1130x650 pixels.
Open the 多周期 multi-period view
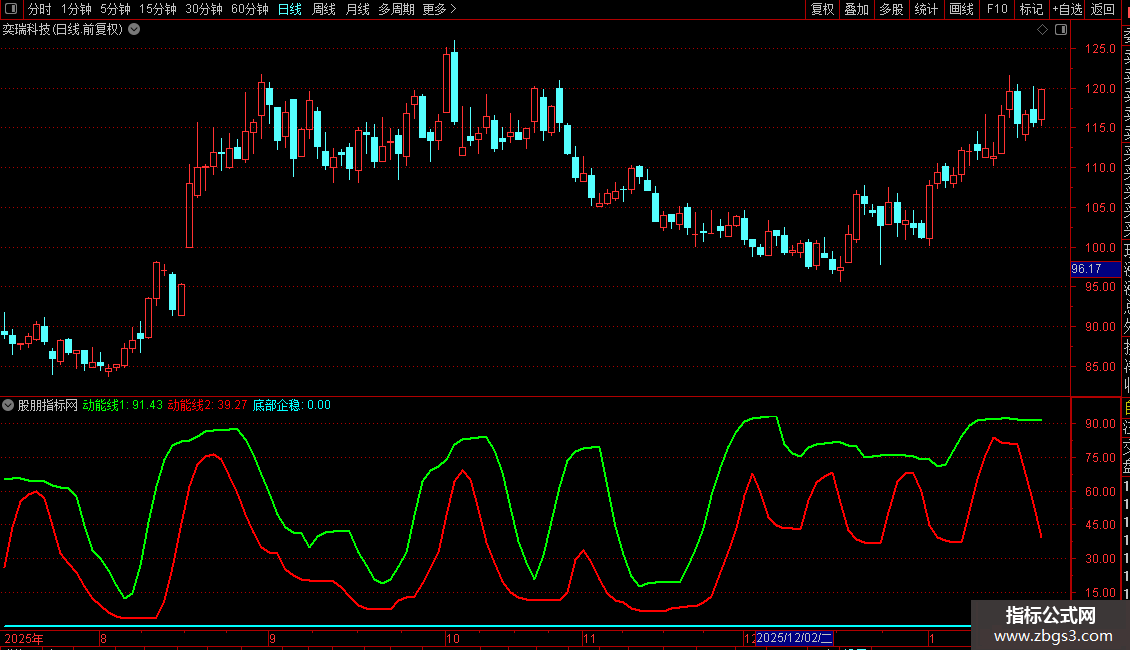pyautogui.click(x=396, y=9)
